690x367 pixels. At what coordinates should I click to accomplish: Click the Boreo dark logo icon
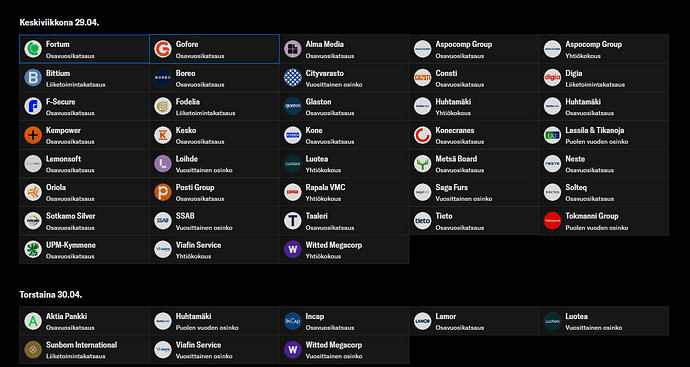(x=163, y=77)
